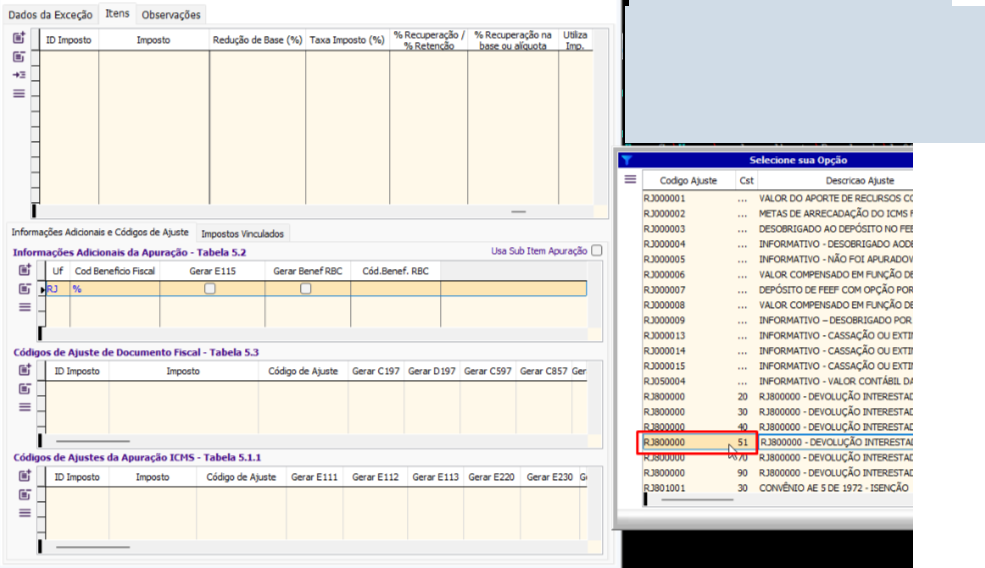The height and width of the screenshot is (568, 985).
Task: Add a row to Tabela 5.2 grid
Action: click(x=24, y=270)
